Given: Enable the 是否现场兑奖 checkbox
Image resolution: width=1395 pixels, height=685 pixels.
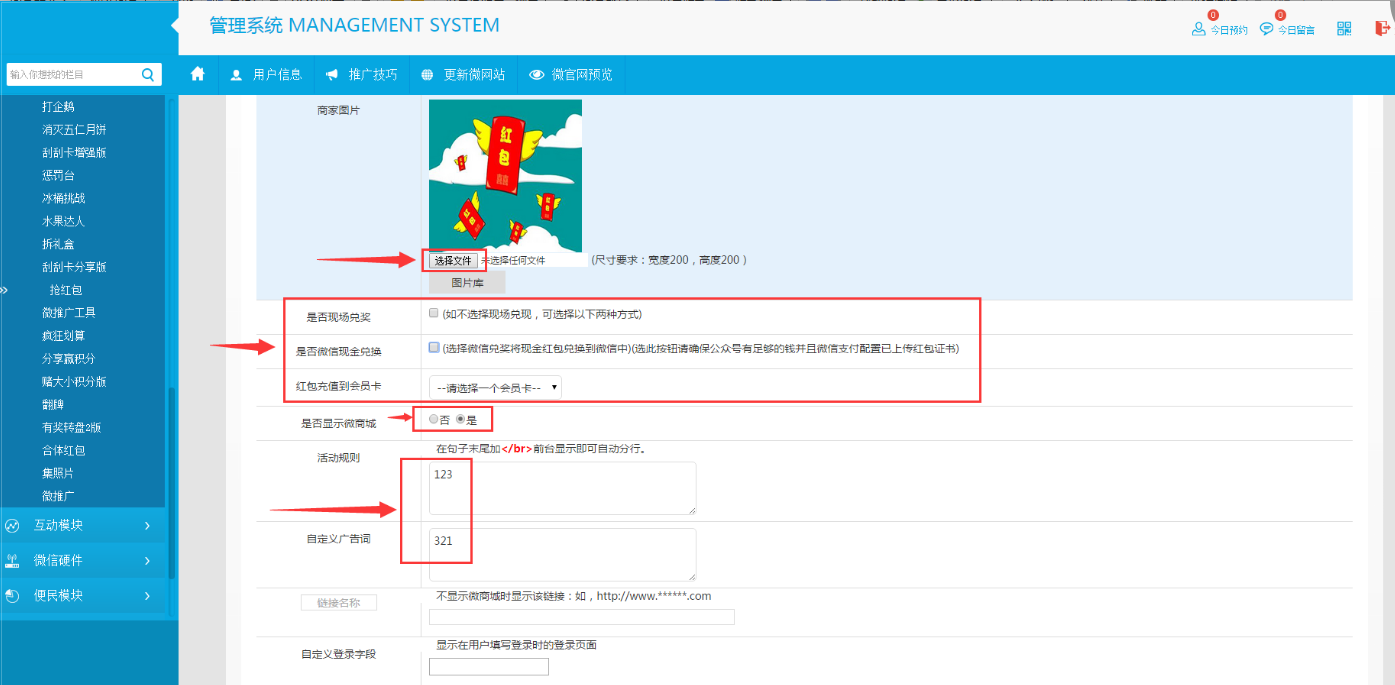Looking at the screenshot, I should coord(434,313).
